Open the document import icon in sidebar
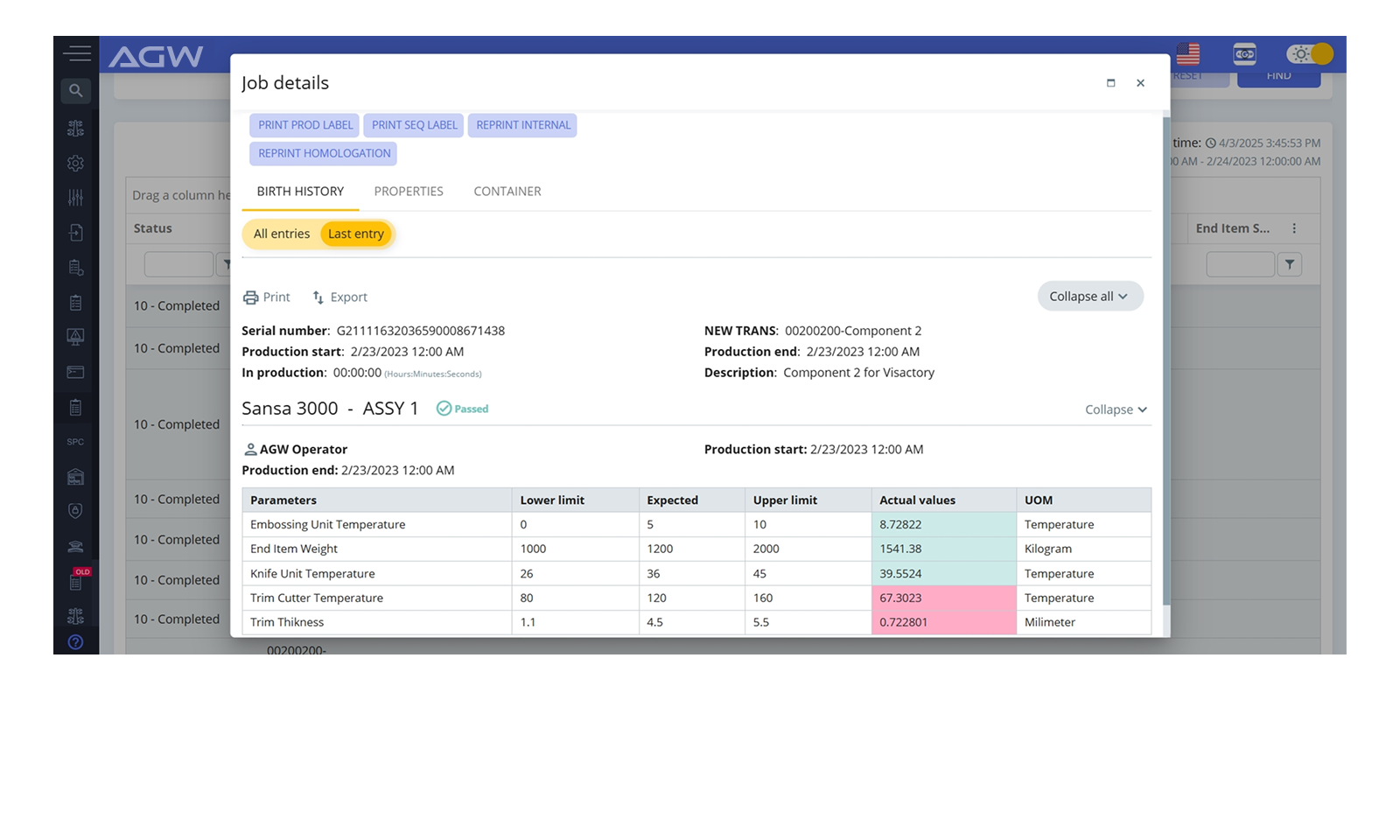The height and width of the screenshot is (840, 1400). coord(76,232)
